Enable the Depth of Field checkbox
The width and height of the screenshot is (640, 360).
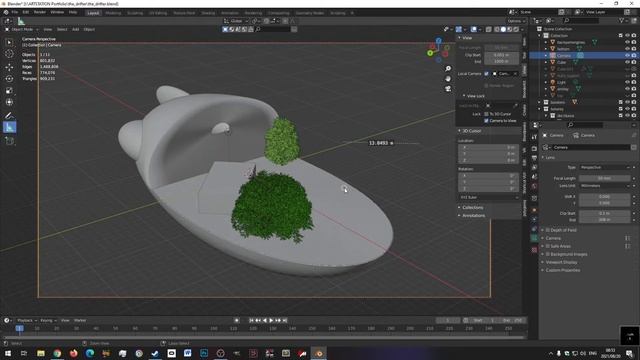click(548, 230)
